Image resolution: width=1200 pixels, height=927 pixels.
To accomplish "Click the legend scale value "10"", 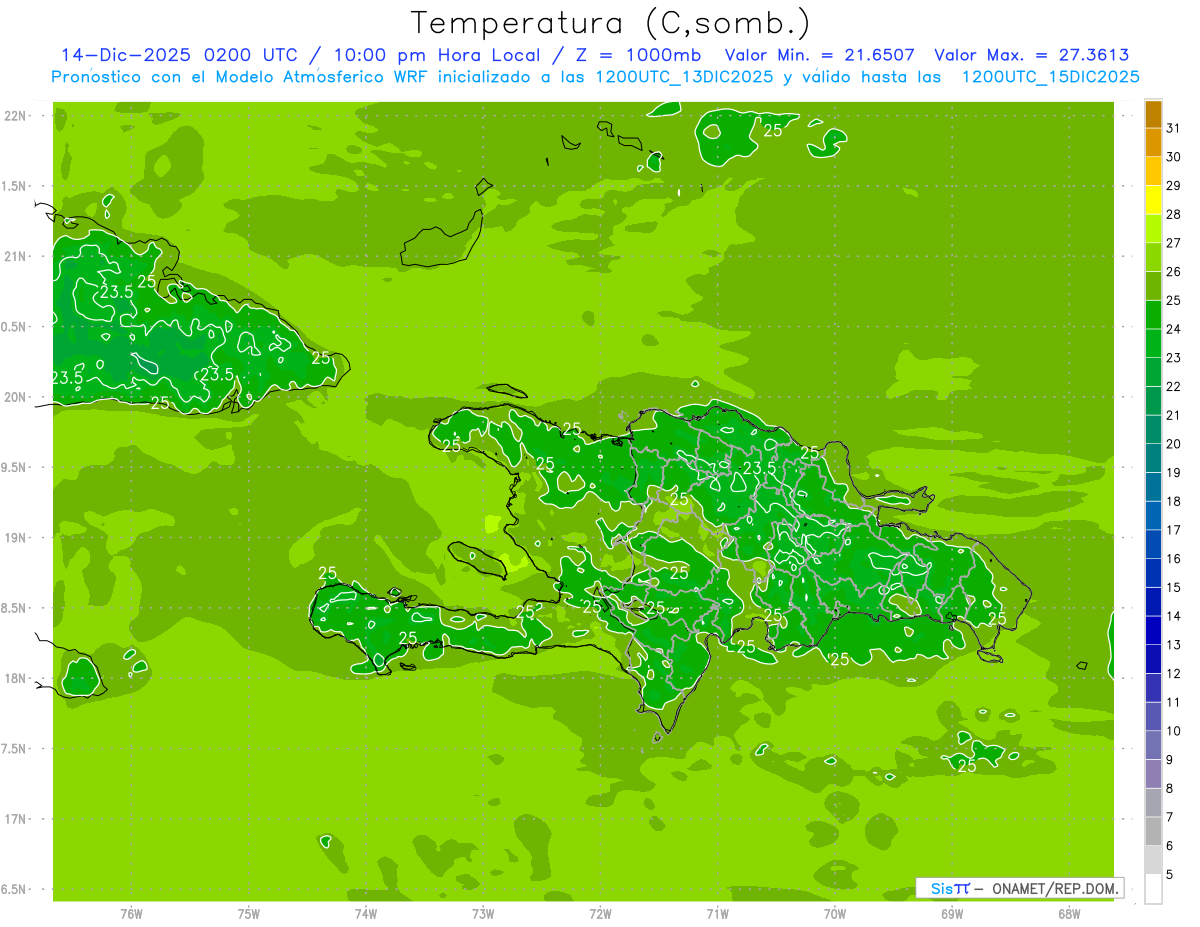I will point(1174,731).
